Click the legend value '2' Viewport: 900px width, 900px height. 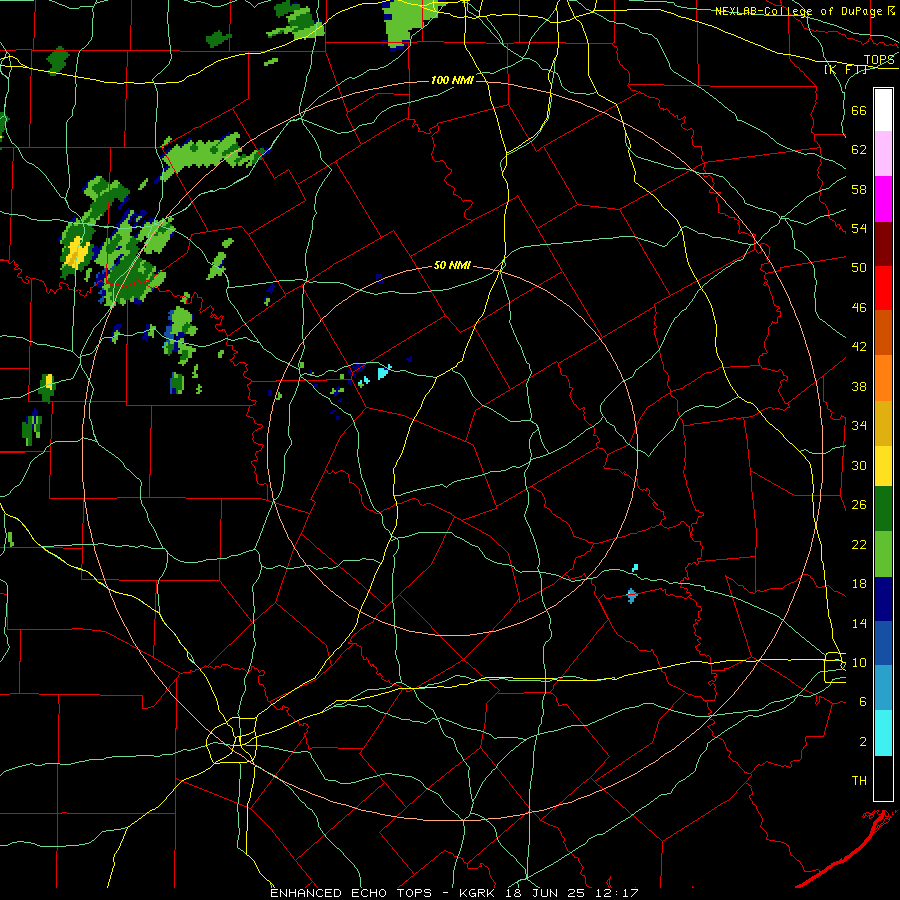[863, 742]
